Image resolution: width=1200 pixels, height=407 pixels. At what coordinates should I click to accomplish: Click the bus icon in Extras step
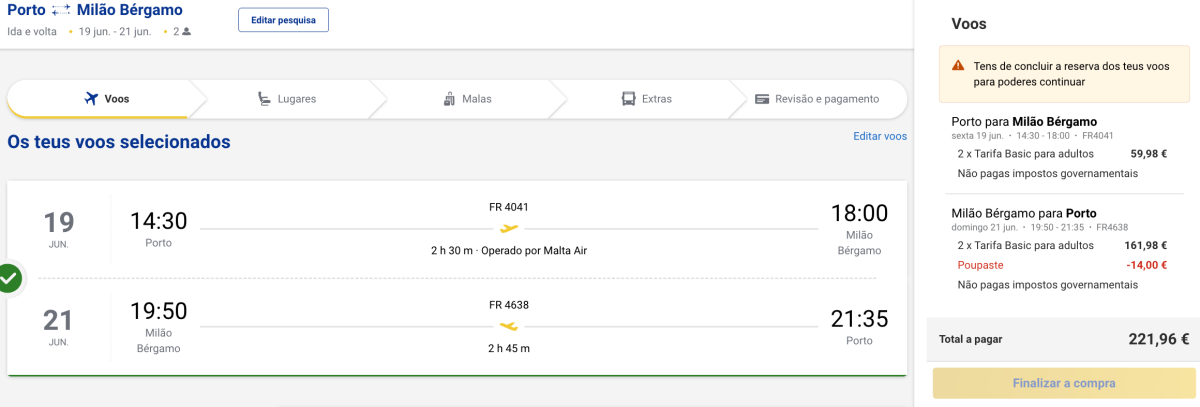tap(628, 99)
